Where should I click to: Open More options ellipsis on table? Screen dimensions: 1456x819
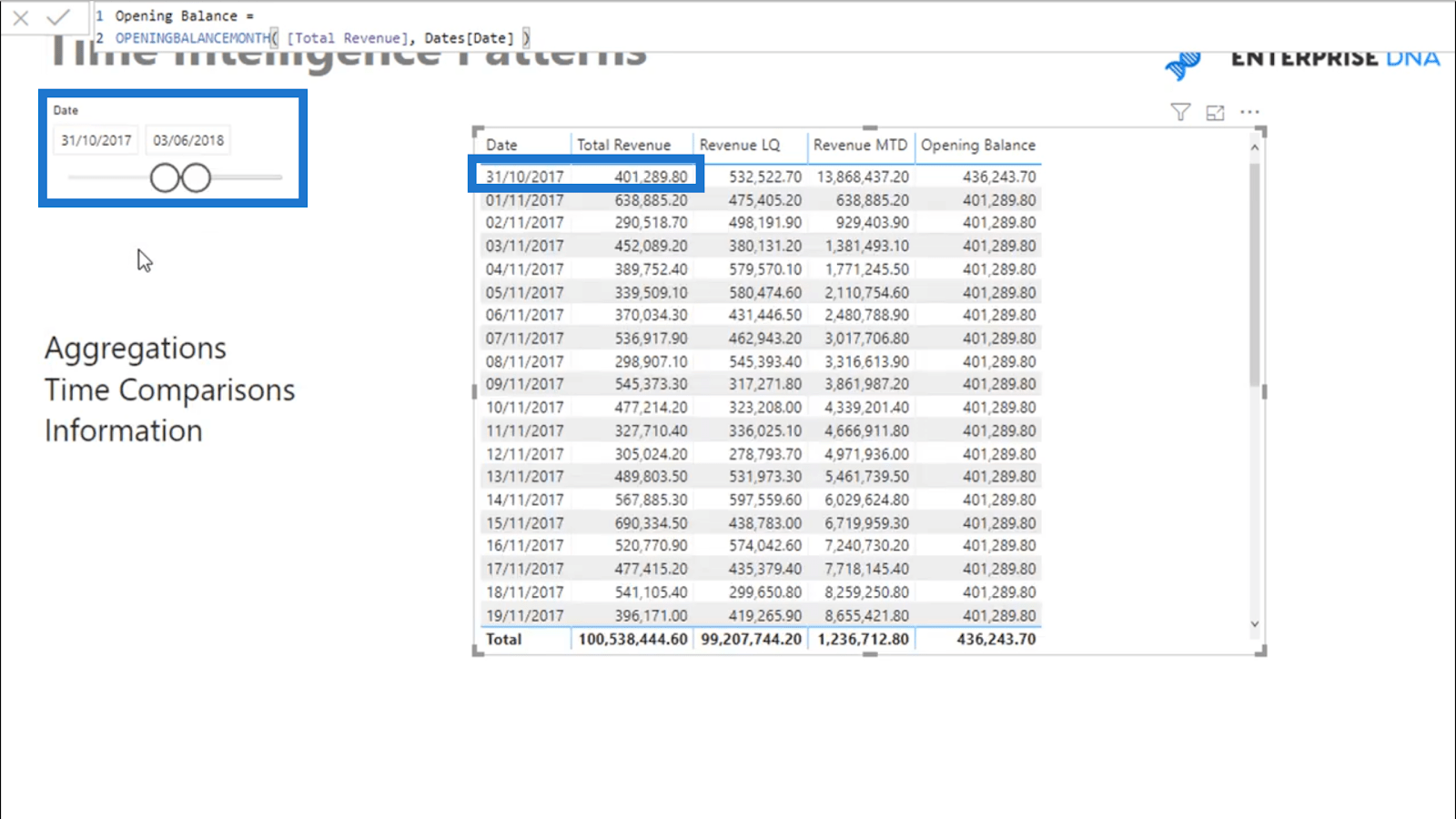(1249, 112)
